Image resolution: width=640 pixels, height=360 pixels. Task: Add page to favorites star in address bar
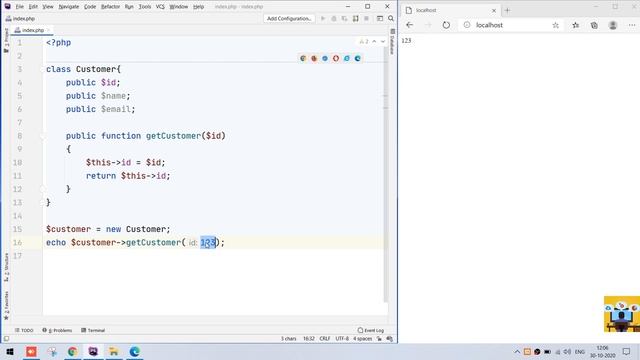click(556, 25)
